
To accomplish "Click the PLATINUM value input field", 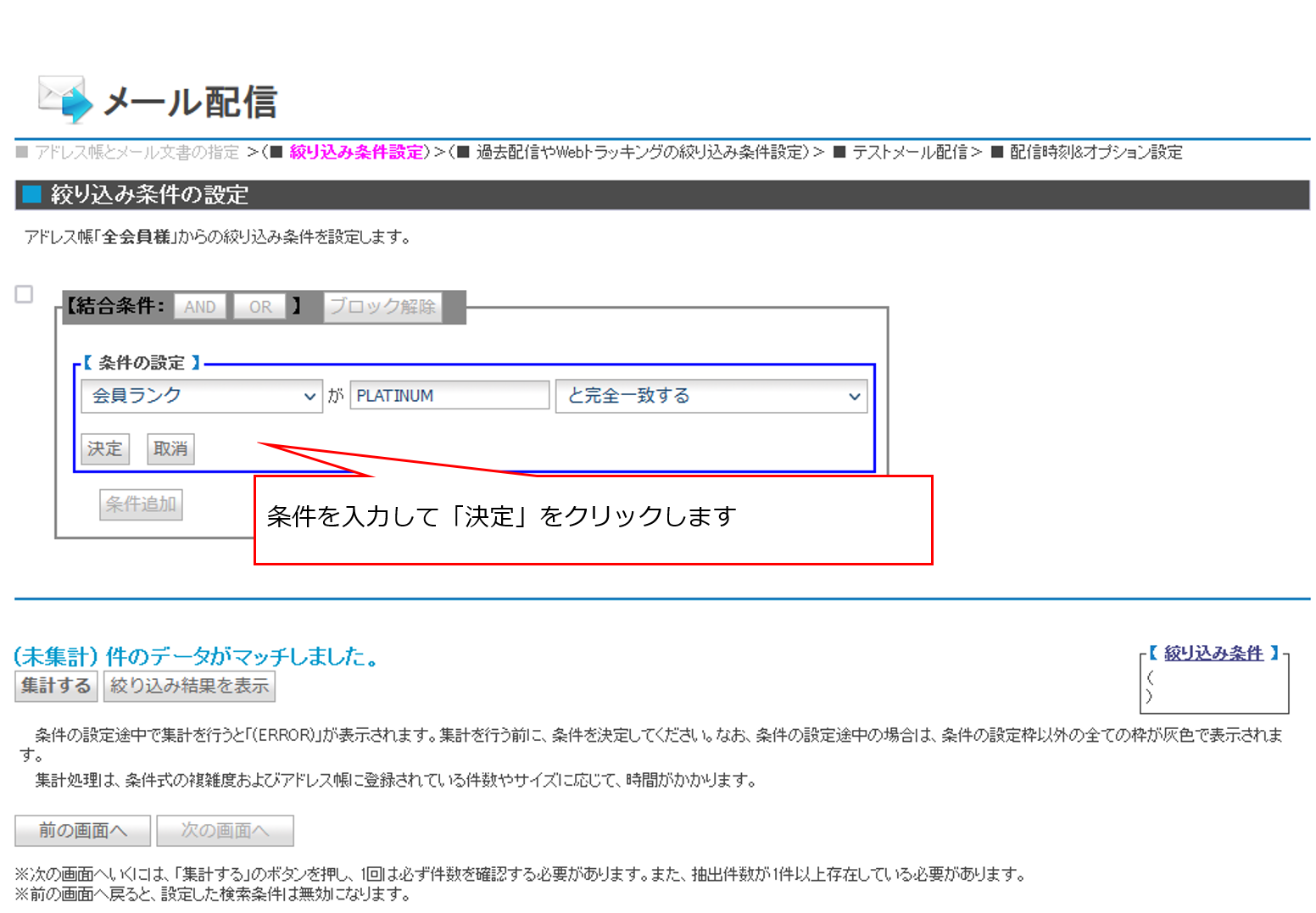I will point(449,396).
